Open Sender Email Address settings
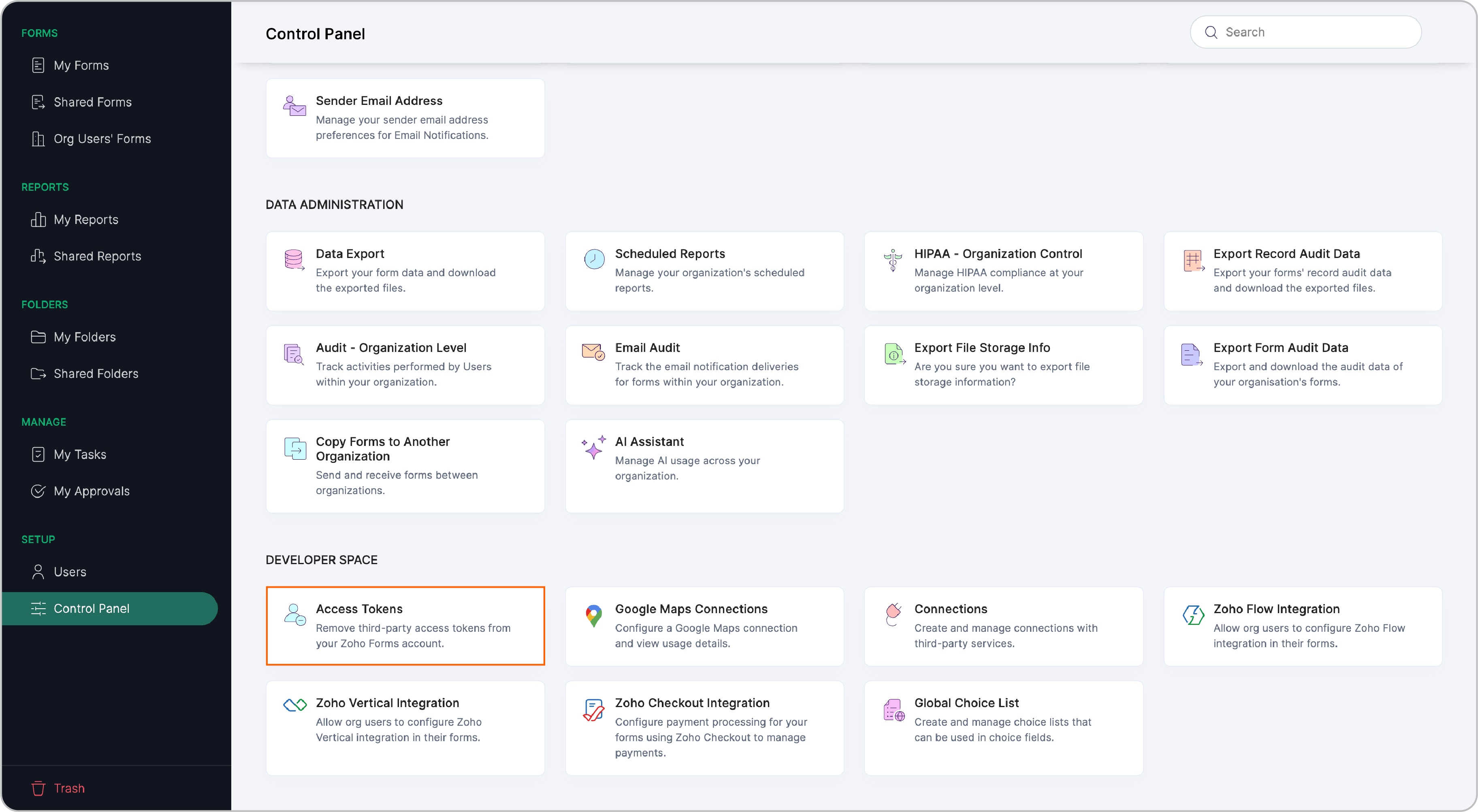Viewport: 1478px width, 812px height. [x=405, y=117]
